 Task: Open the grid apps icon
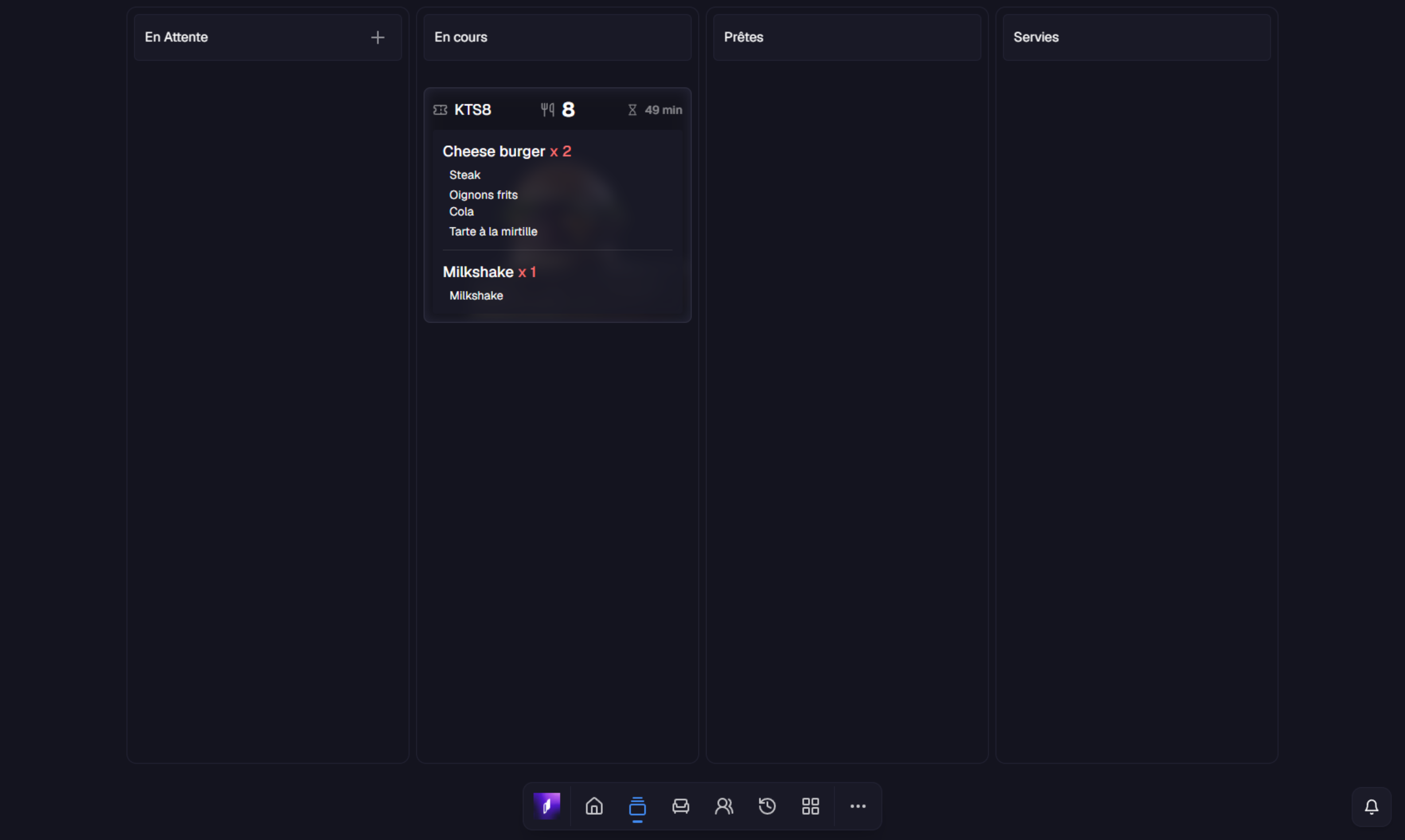coord(810,805)
